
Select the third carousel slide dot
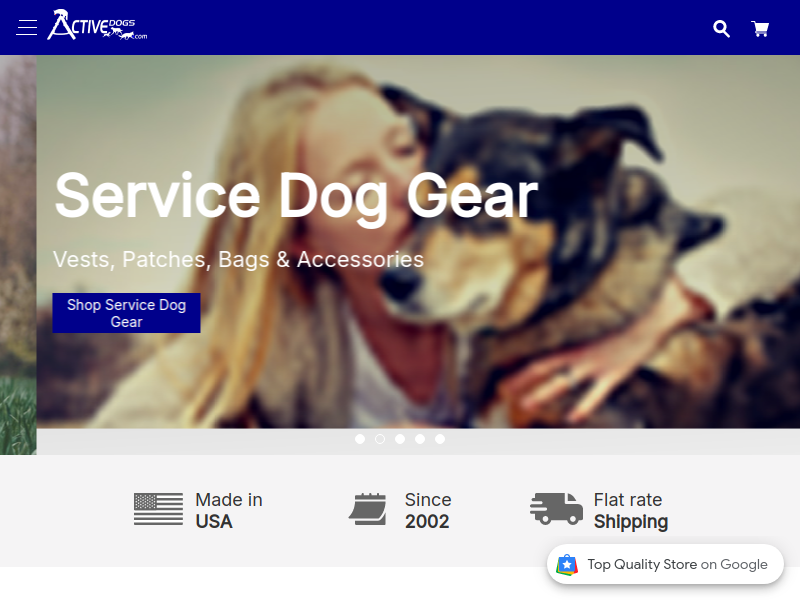[x=399, y=439]
